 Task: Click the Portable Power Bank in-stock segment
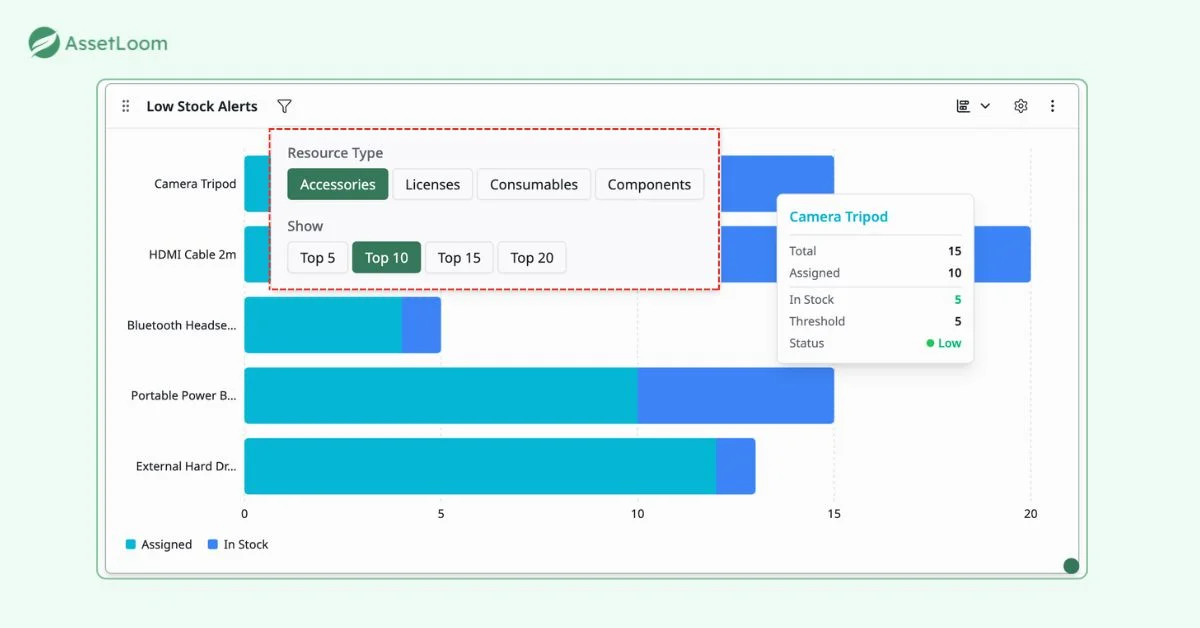pos(736,395)
